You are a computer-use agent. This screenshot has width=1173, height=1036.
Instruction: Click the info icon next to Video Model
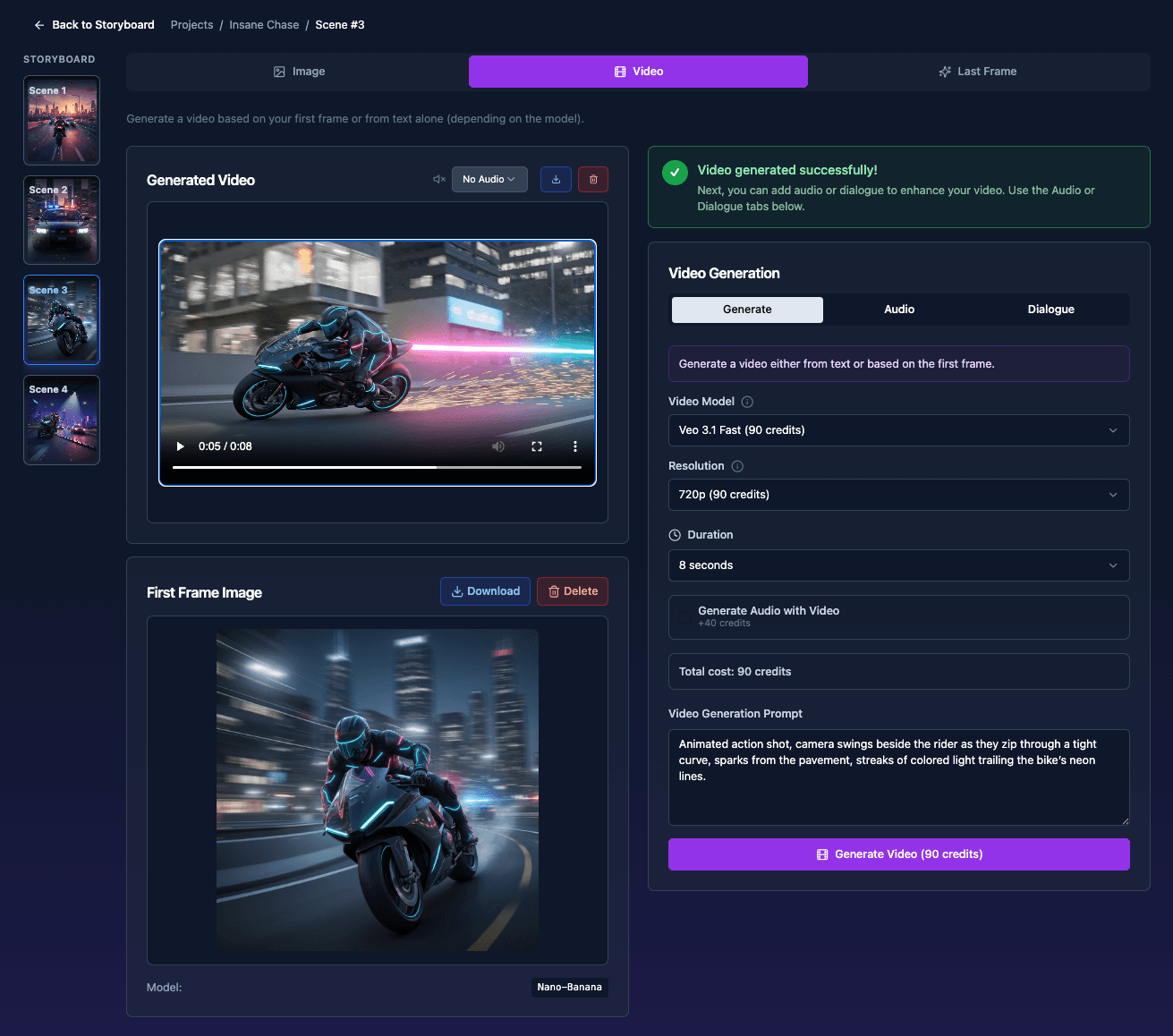click(747, 402)
